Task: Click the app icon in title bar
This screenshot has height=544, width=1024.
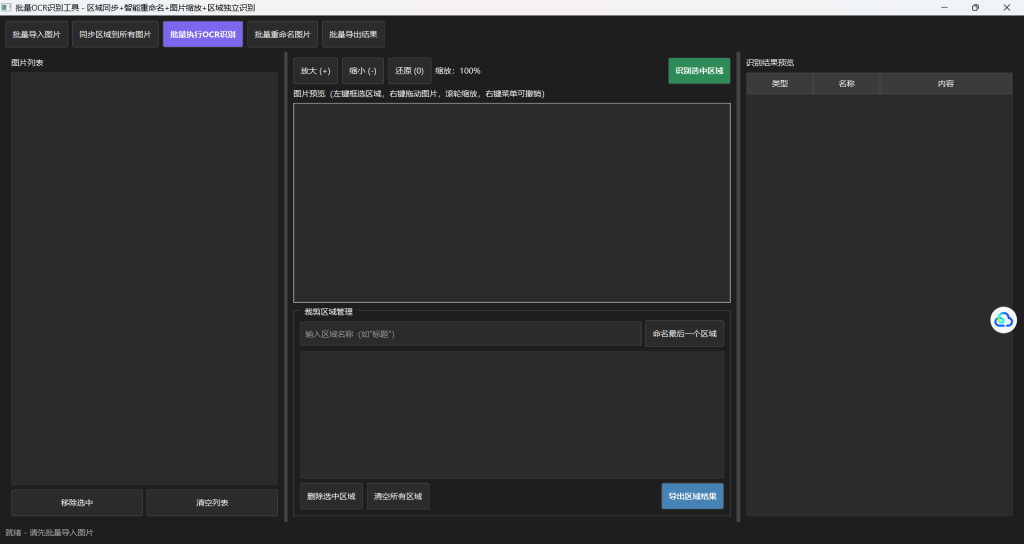Action: tap(7, 7)
